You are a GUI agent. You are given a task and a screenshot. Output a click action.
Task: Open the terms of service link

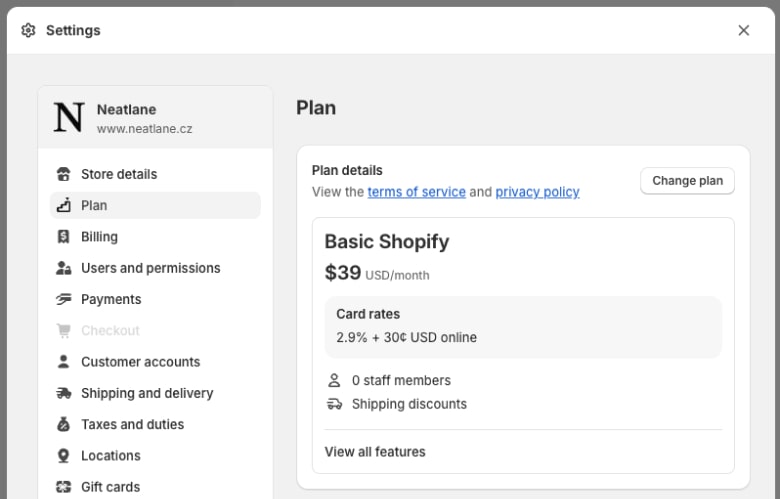click(416, 192)
